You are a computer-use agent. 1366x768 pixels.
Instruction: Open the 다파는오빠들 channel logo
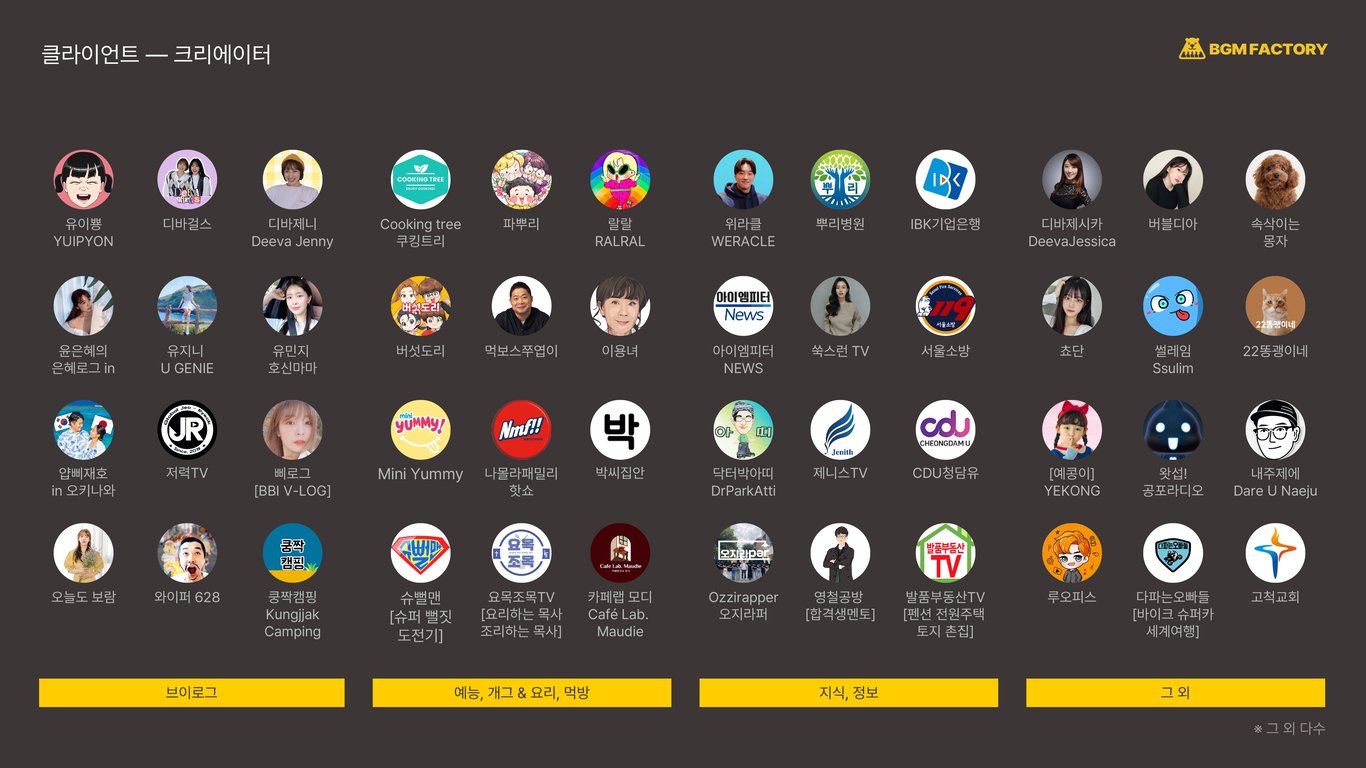1173,553
